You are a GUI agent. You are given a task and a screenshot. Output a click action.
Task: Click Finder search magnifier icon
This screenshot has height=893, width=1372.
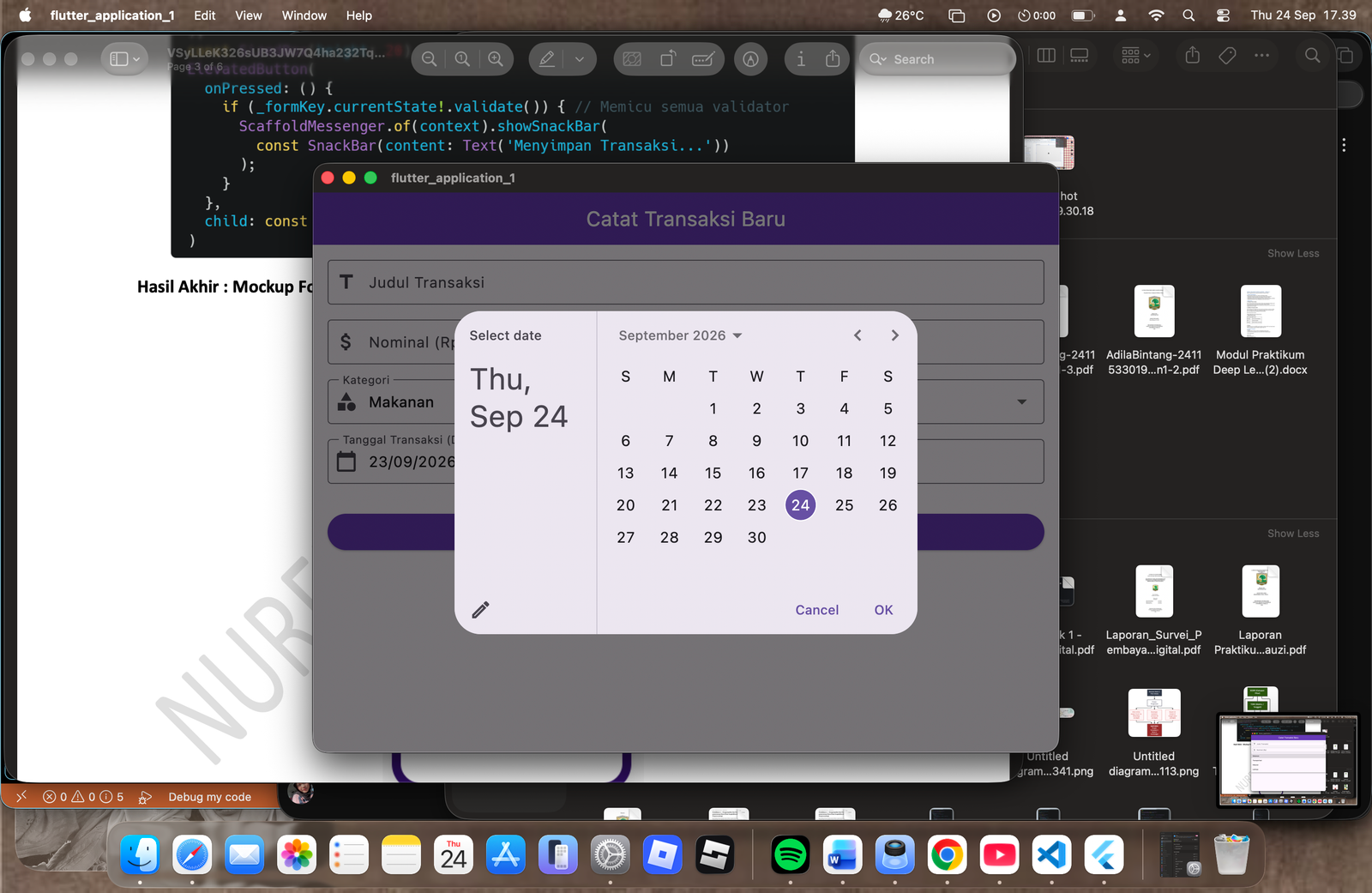(x=1312, y=56)
